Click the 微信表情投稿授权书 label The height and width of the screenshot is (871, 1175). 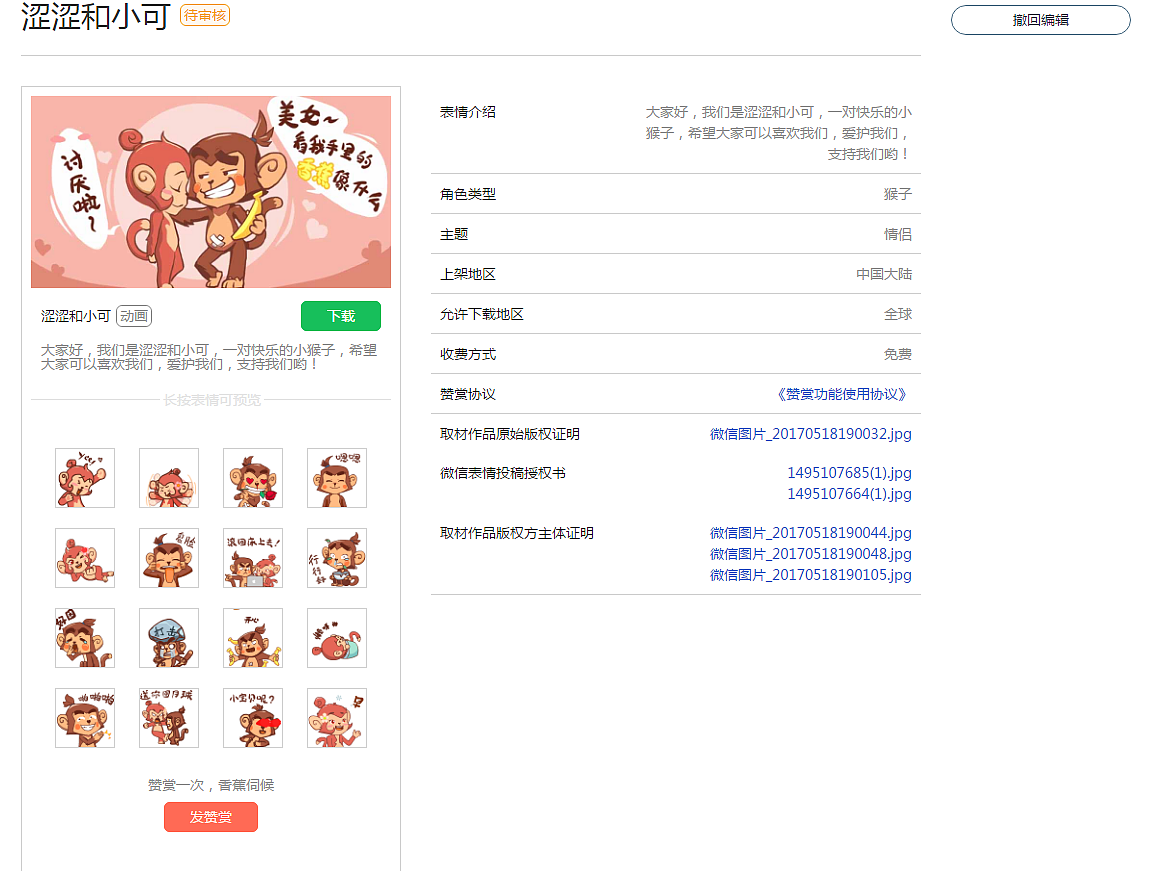click(503, 473)
